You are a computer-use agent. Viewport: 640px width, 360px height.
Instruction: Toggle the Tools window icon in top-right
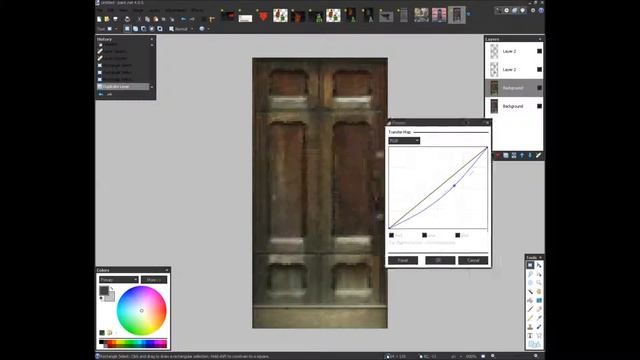(498, 11)
